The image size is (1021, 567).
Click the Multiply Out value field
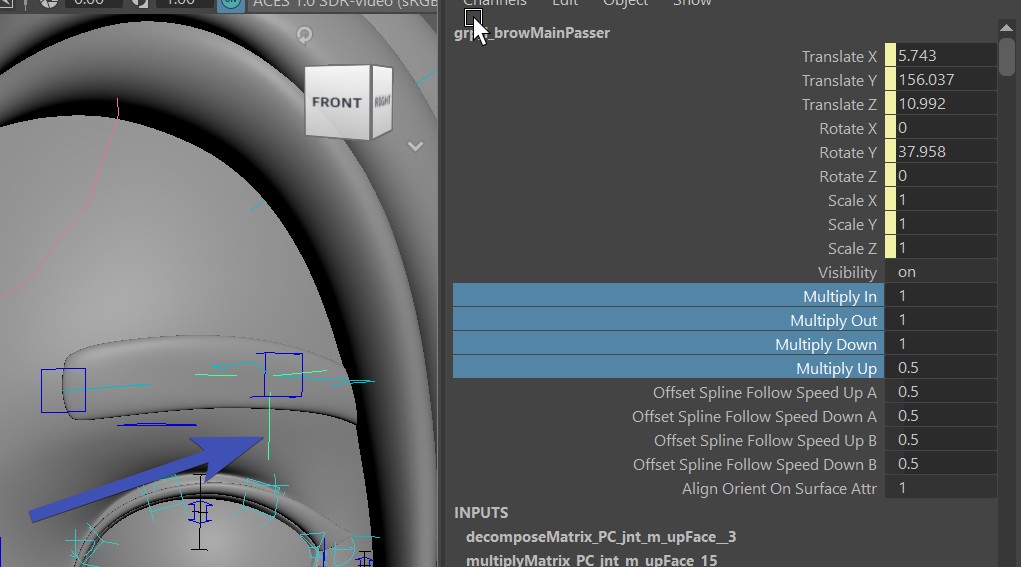coord(941,320)
